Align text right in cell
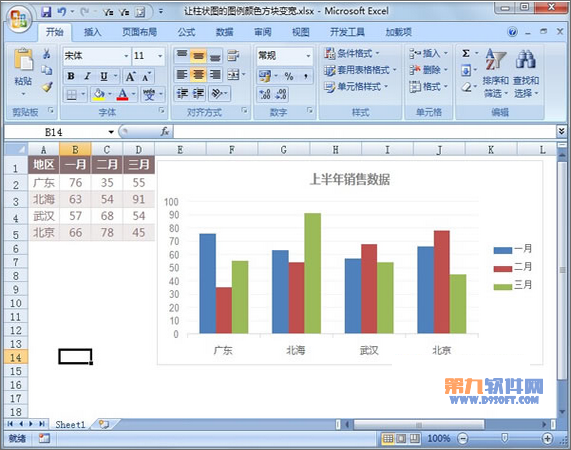 [x=215, y=75]
